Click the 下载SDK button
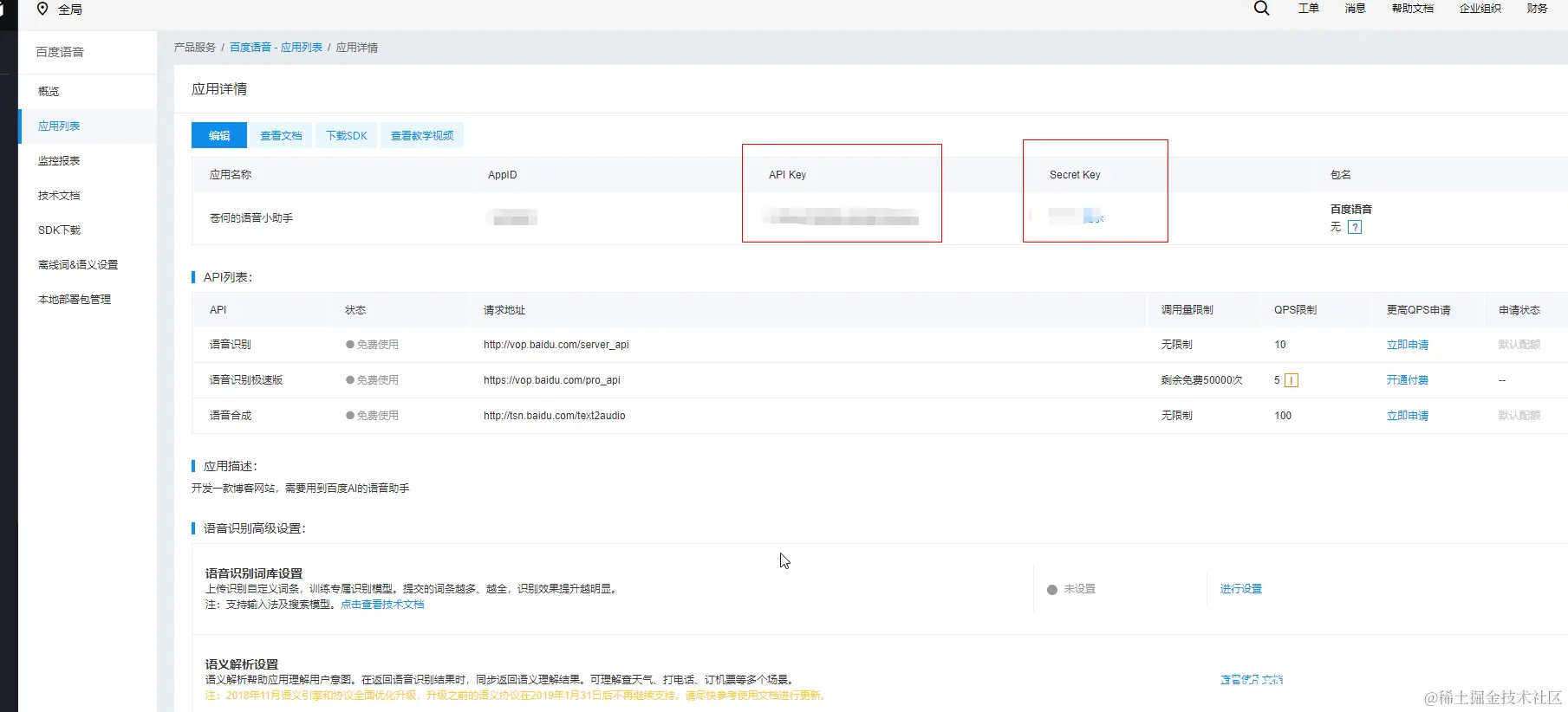The image size is (1568, 712). pos(347,135)
